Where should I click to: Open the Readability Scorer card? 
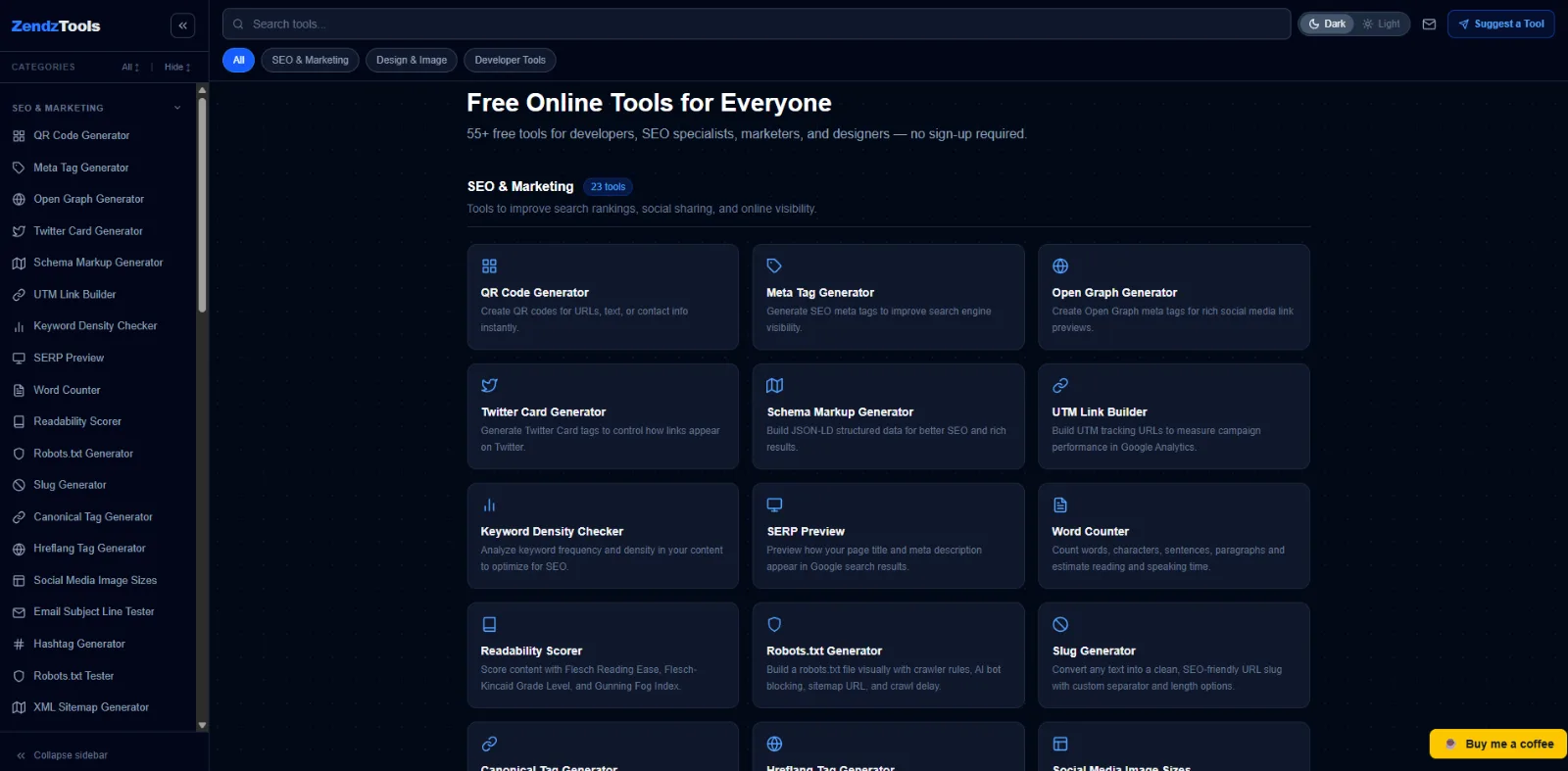[603, 654]
